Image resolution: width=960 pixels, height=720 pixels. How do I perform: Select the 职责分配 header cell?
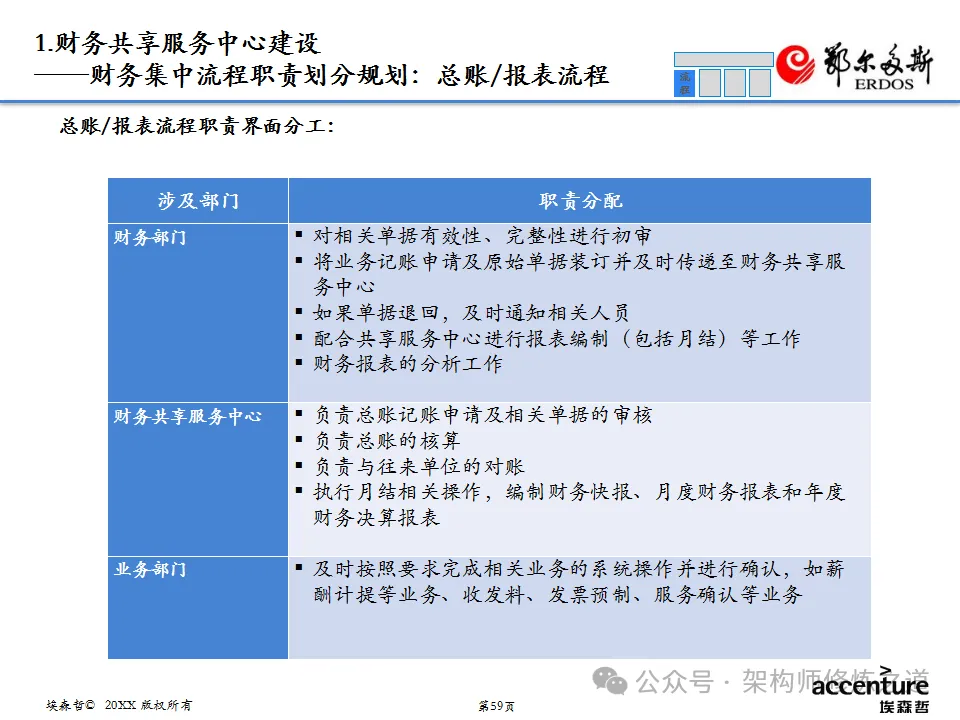[580, 201]
